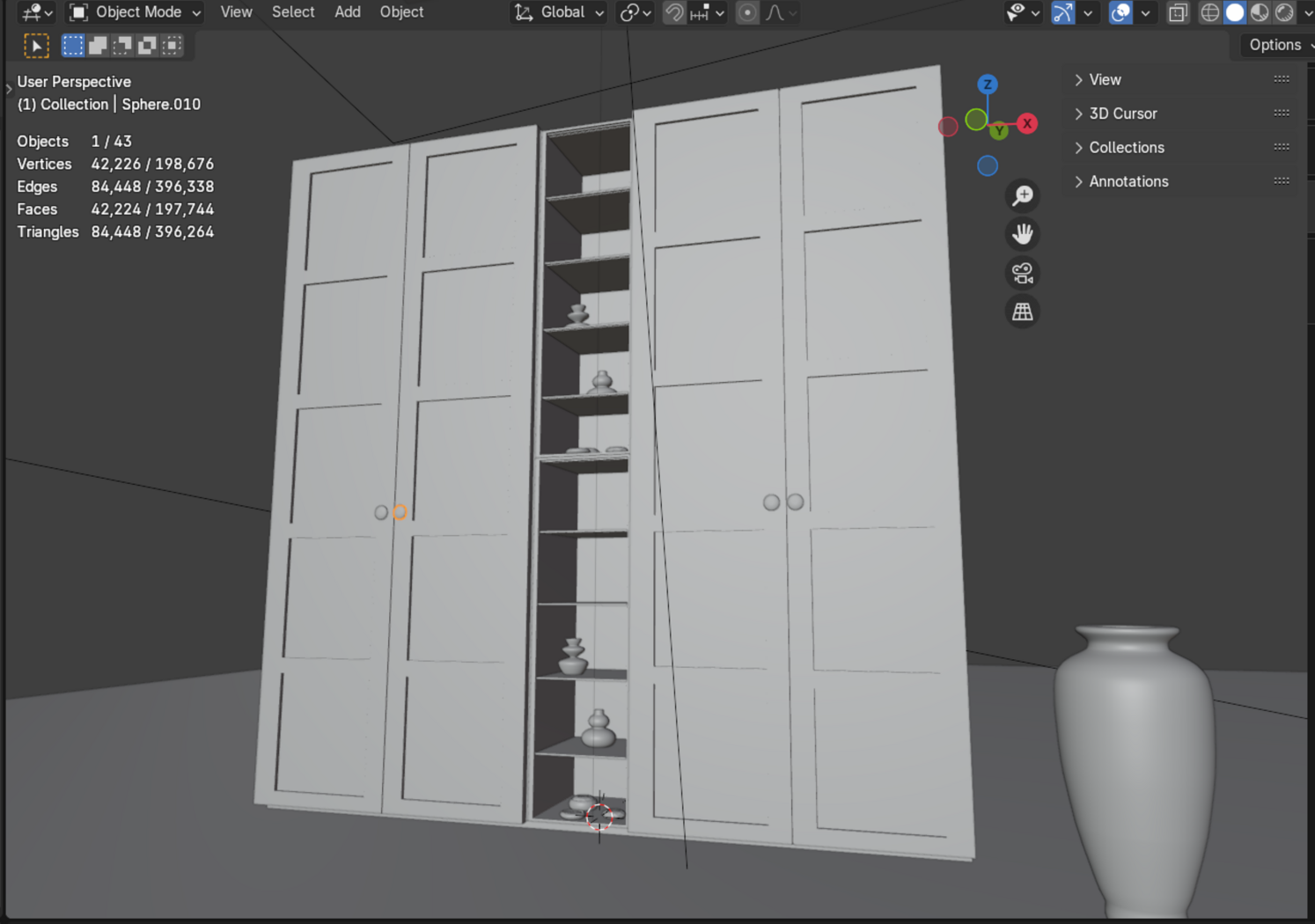Image resolution: width=1315 pixels, height=924 pixels.
Task: Open the Add menu
Action: 348,12
